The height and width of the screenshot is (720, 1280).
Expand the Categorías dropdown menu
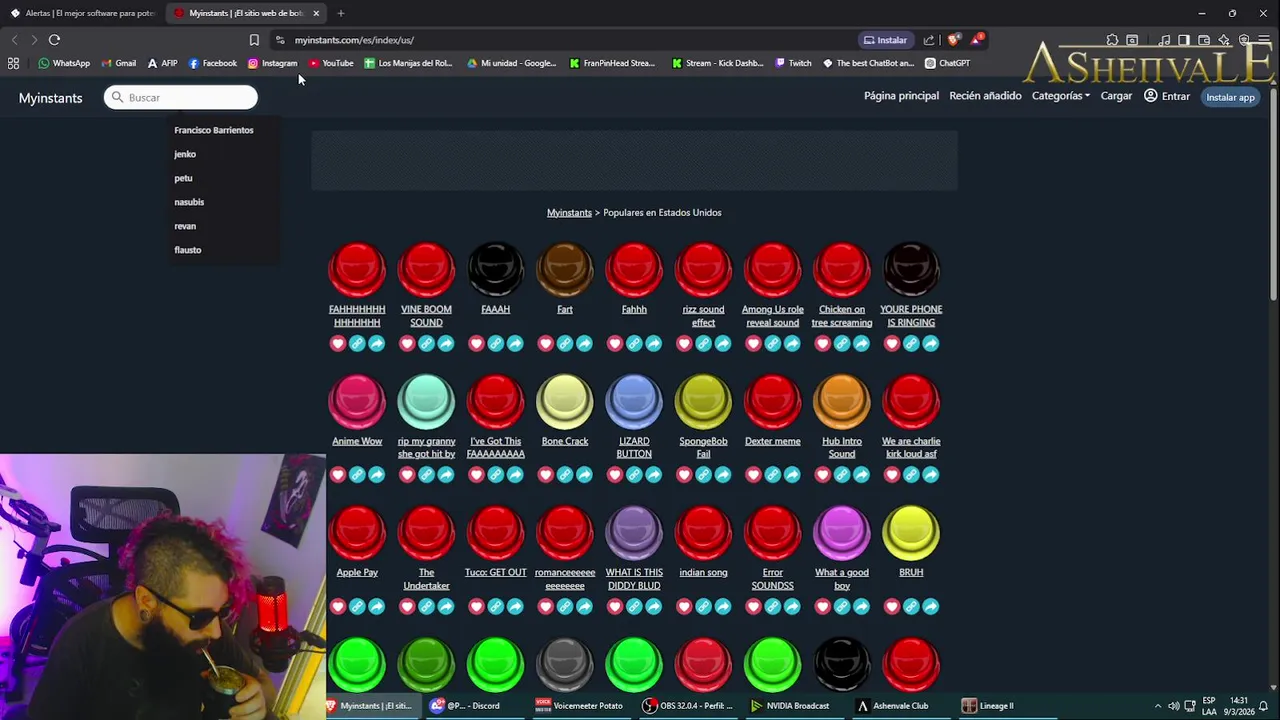point(1060,96)
